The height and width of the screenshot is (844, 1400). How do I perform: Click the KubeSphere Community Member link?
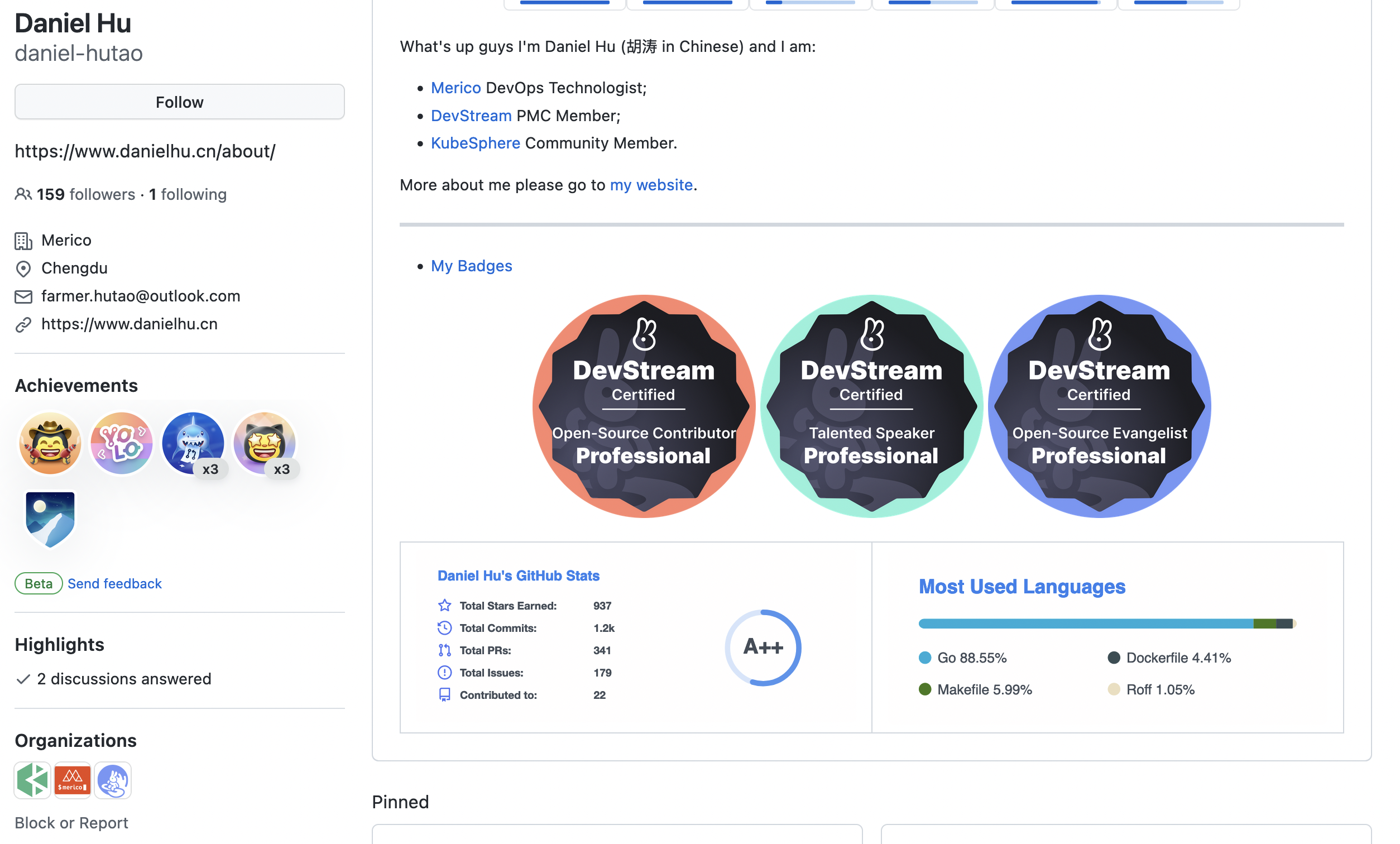475,143
